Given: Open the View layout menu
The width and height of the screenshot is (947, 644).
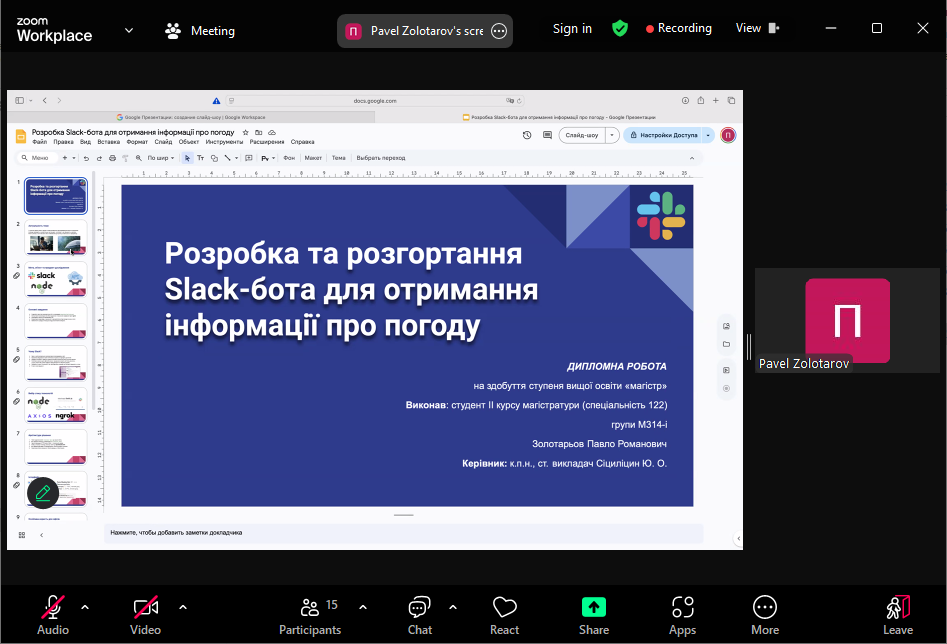Looking at the screenshot, I should click(x=757, y=28).
